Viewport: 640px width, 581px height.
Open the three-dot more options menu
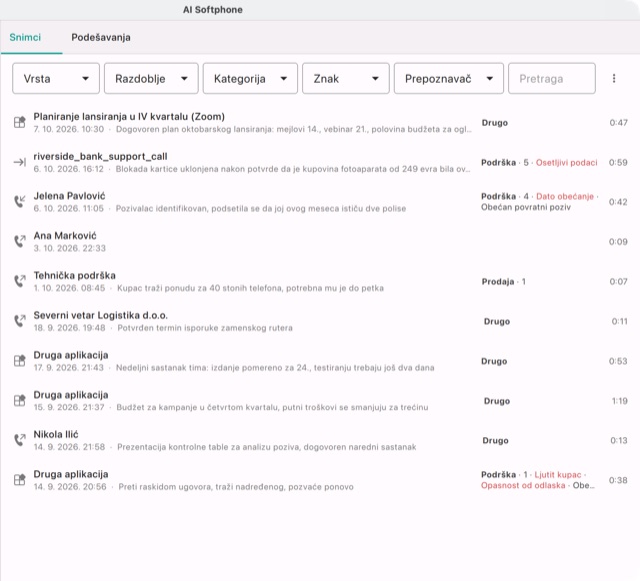[614, 78]
